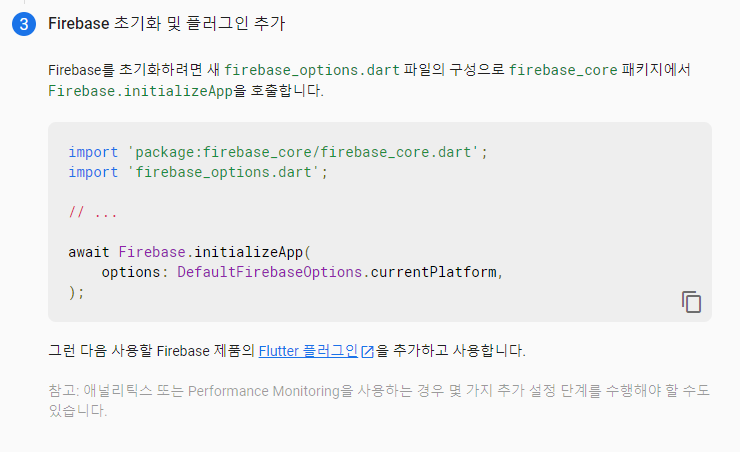Click the closing ');' code line

point(76,293)
